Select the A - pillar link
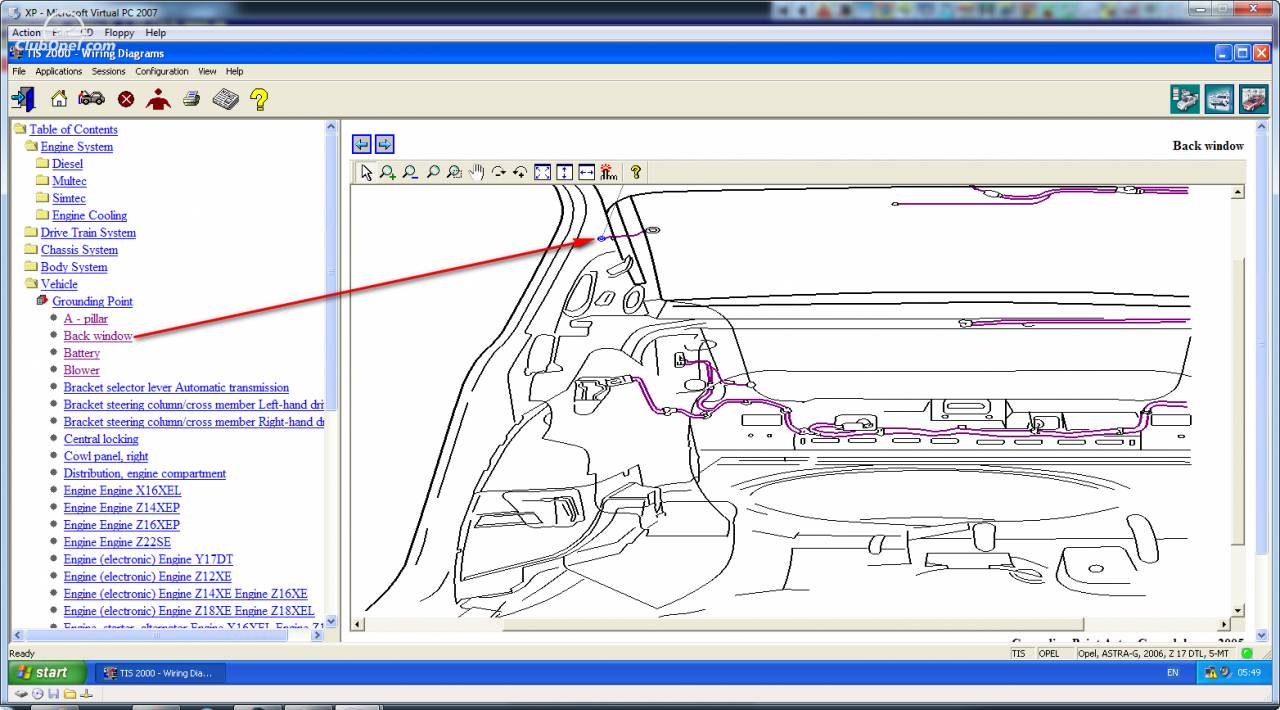The image size is (1280, 710). point(86,318)
